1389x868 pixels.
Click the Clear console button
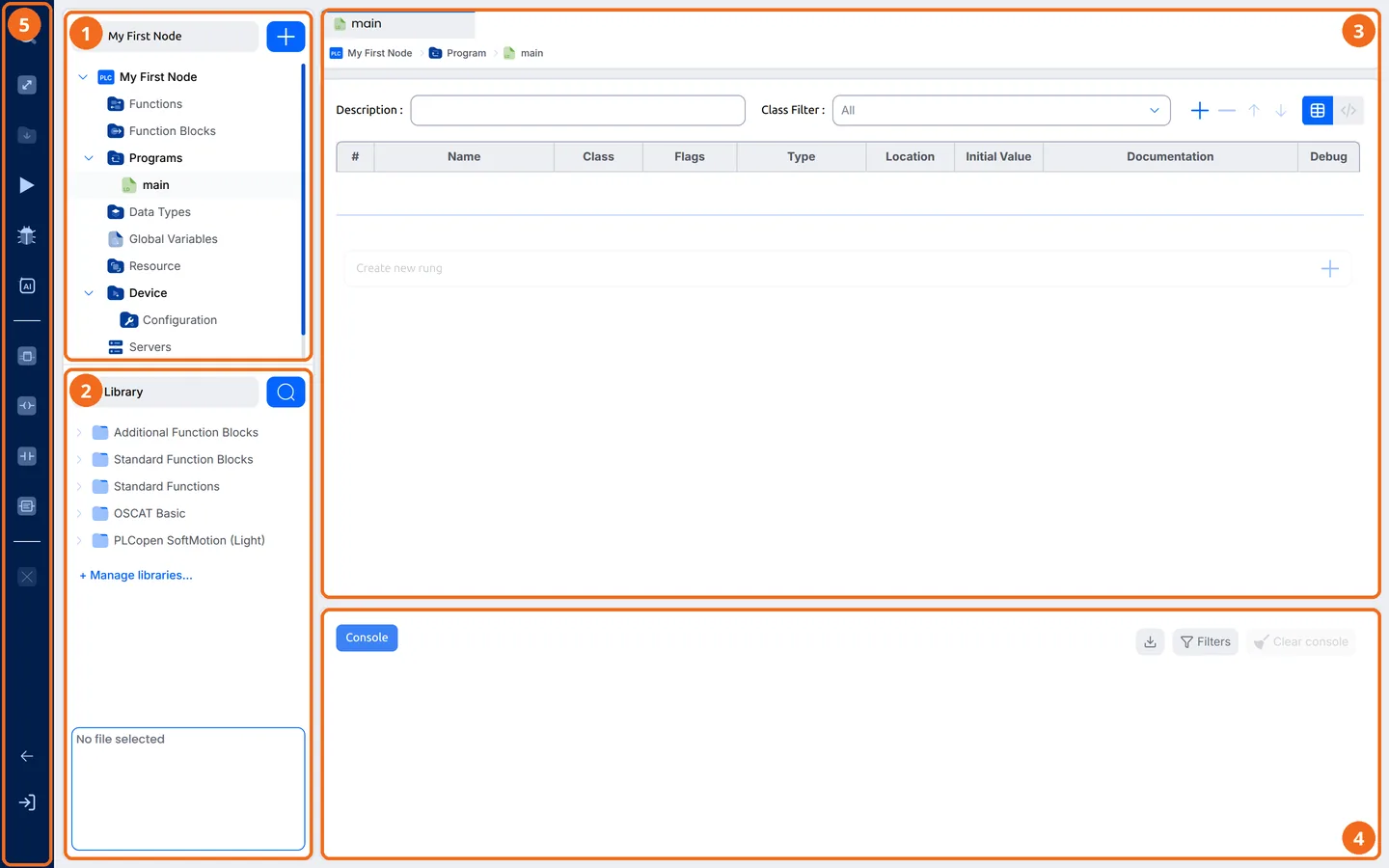click(x=1301, y=641)
